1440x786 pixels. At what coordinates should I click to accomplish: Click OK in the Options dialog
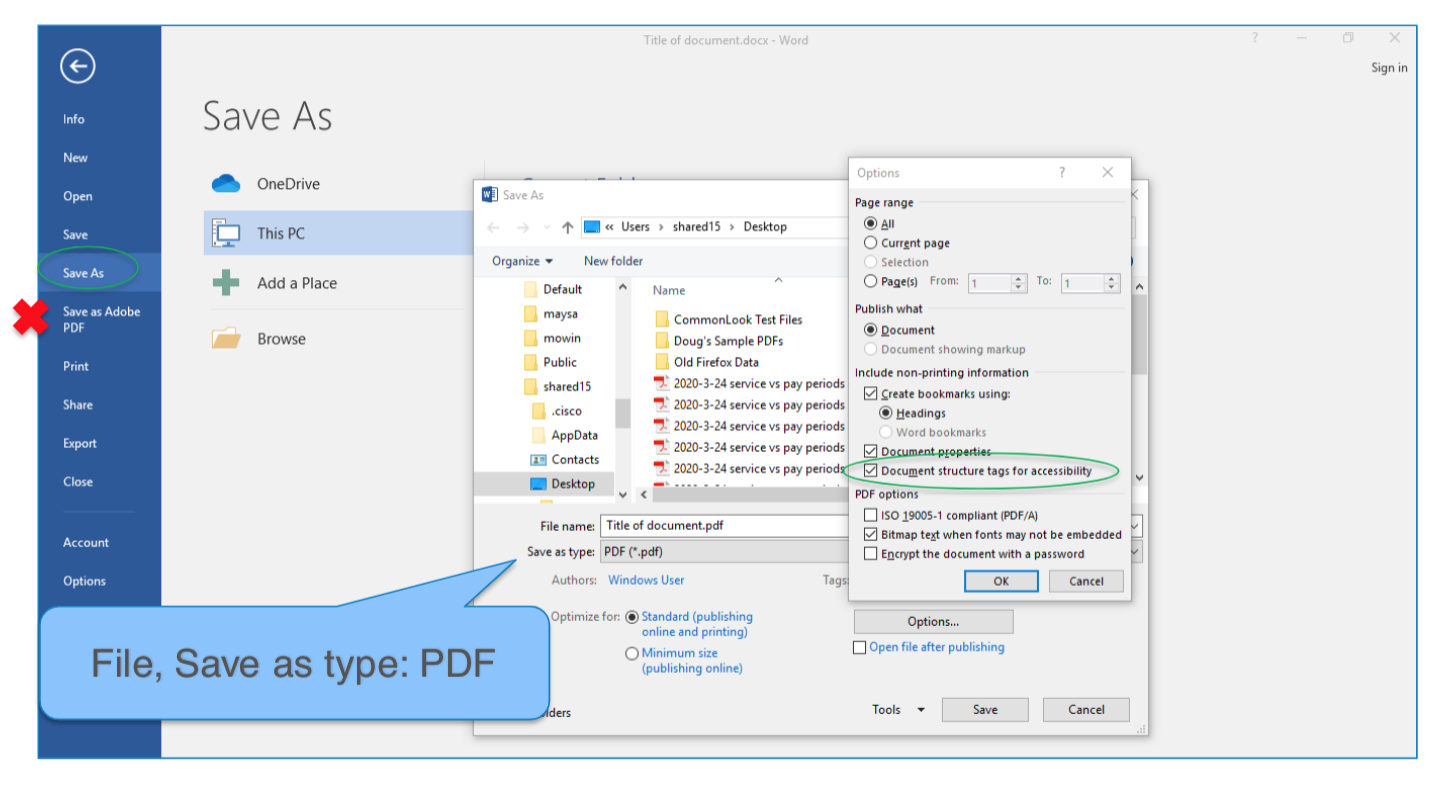[1001, 581]
